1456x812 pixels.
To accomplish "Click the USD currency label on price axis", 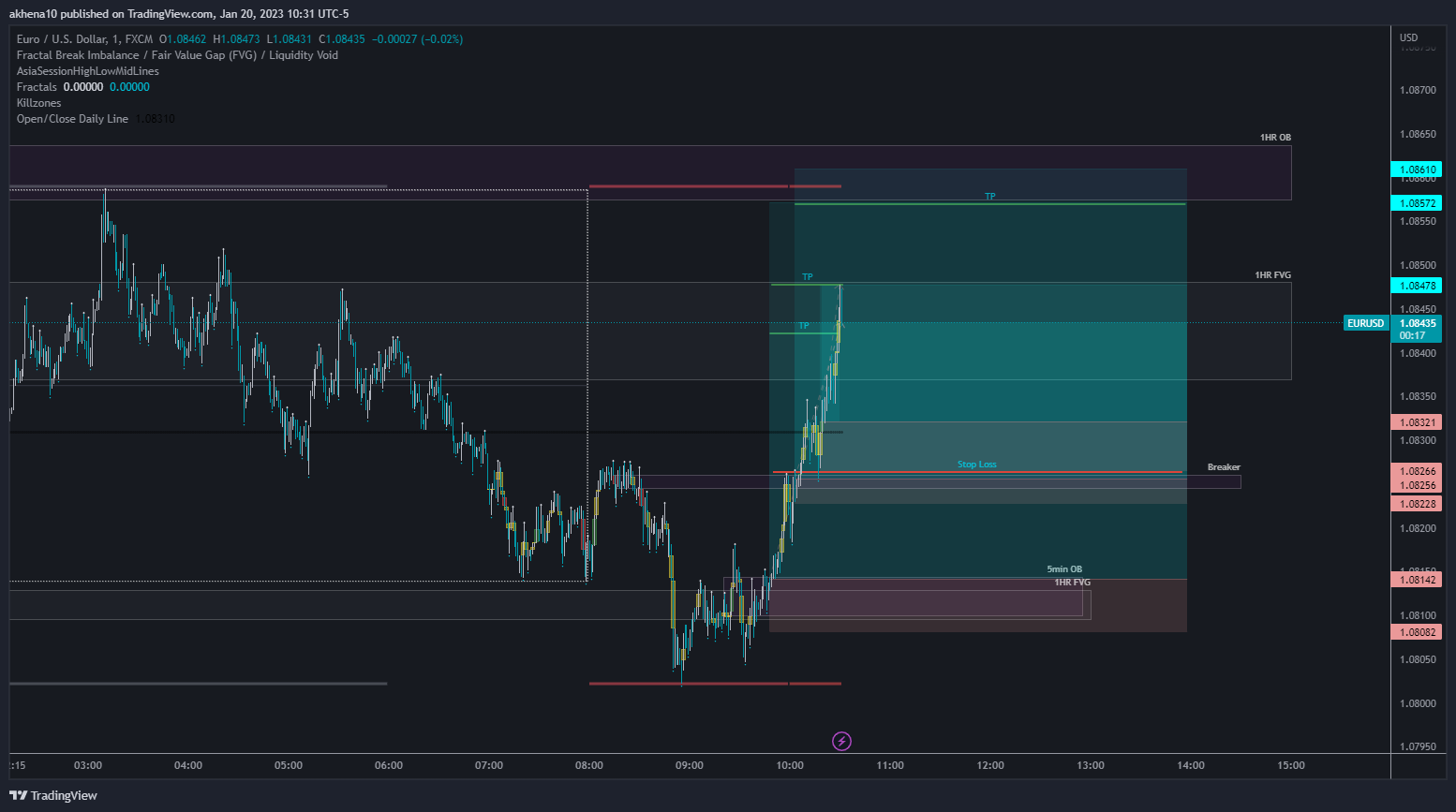I will (x=1409, y=37).
